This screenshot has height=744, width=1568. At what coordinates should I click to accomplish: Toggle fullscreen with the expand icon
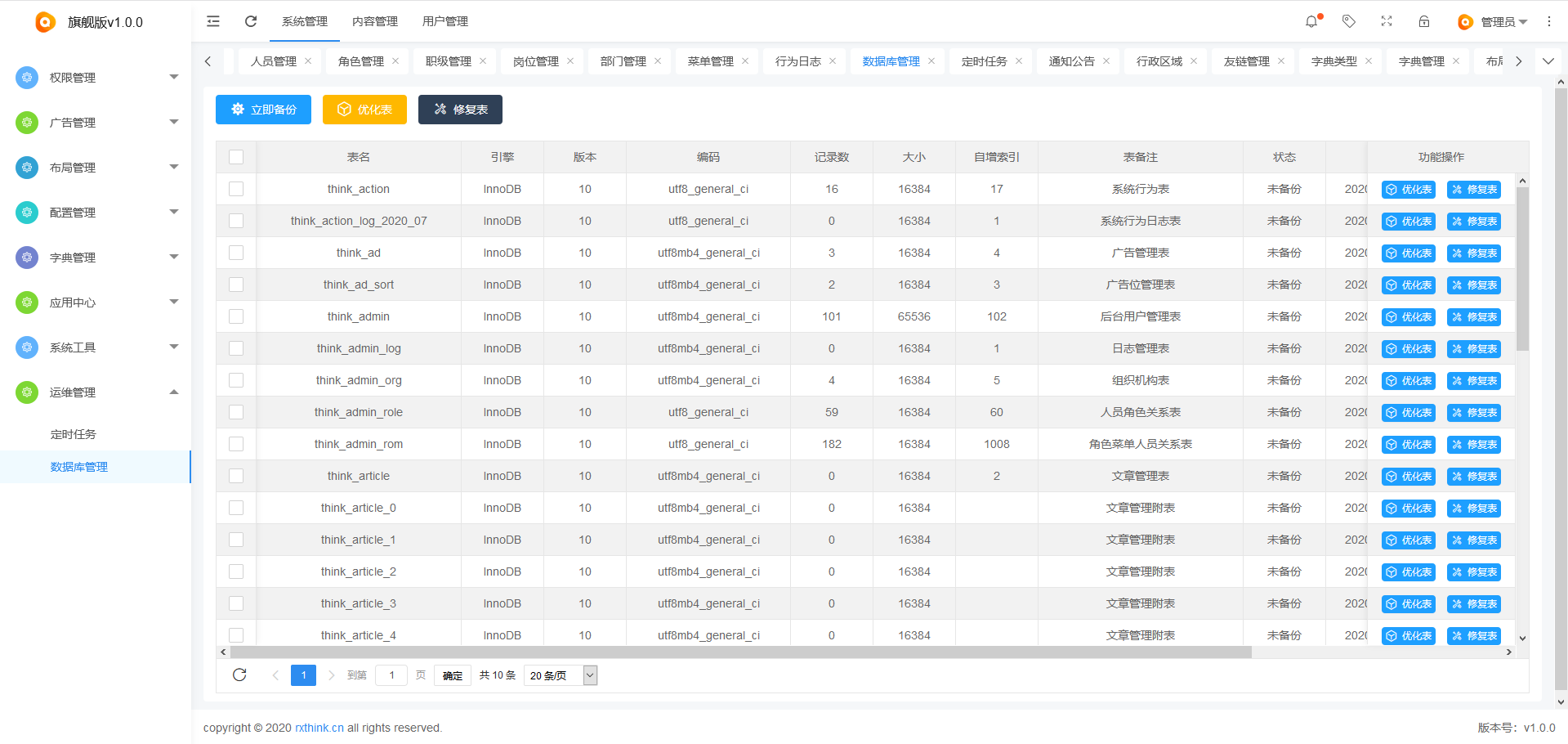point(1387,21)
